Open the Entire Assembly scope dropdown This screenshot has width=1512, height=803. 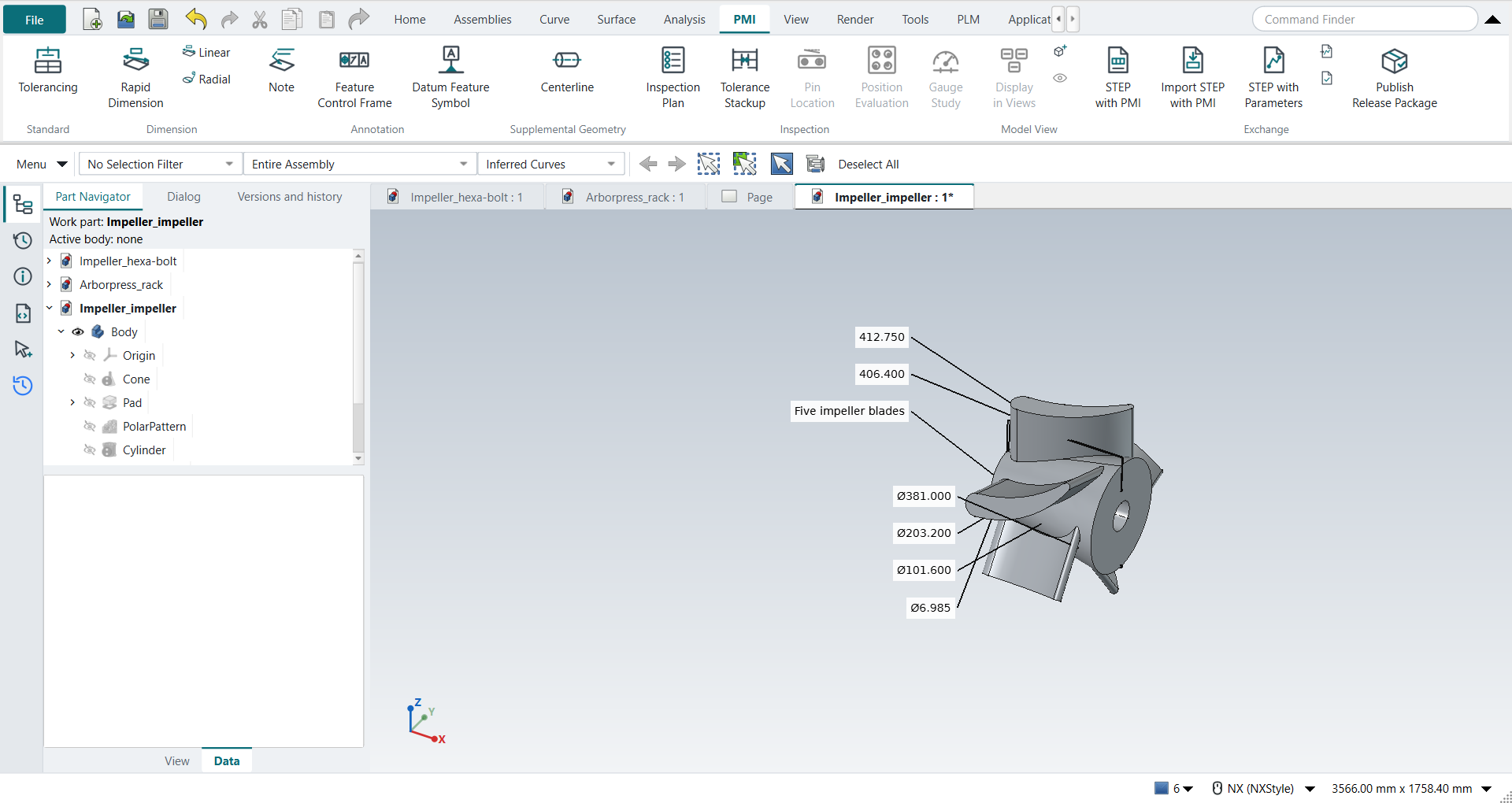[360, 164]
